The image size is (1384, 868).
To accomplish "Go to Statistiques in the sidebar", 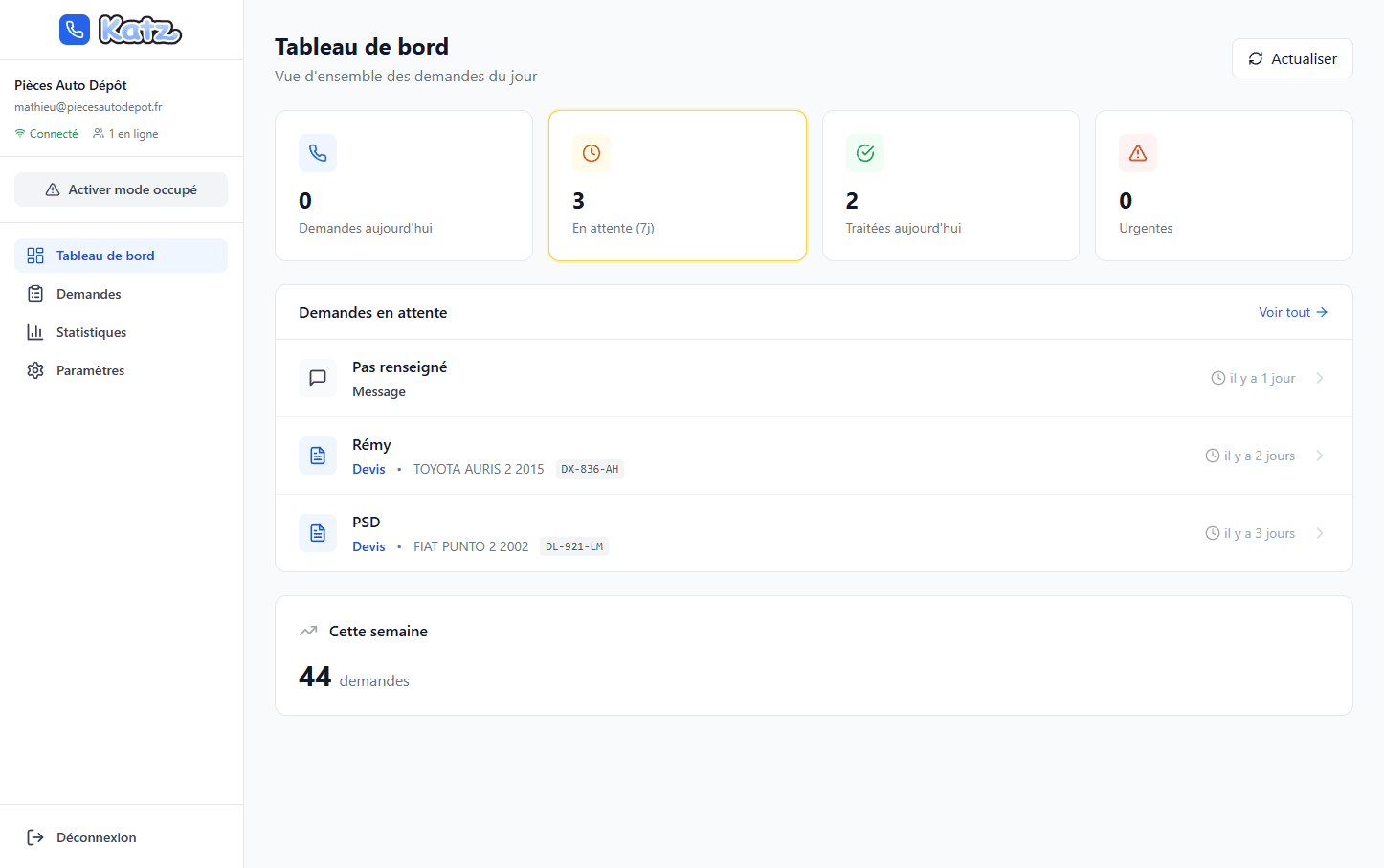I will 91,332.
